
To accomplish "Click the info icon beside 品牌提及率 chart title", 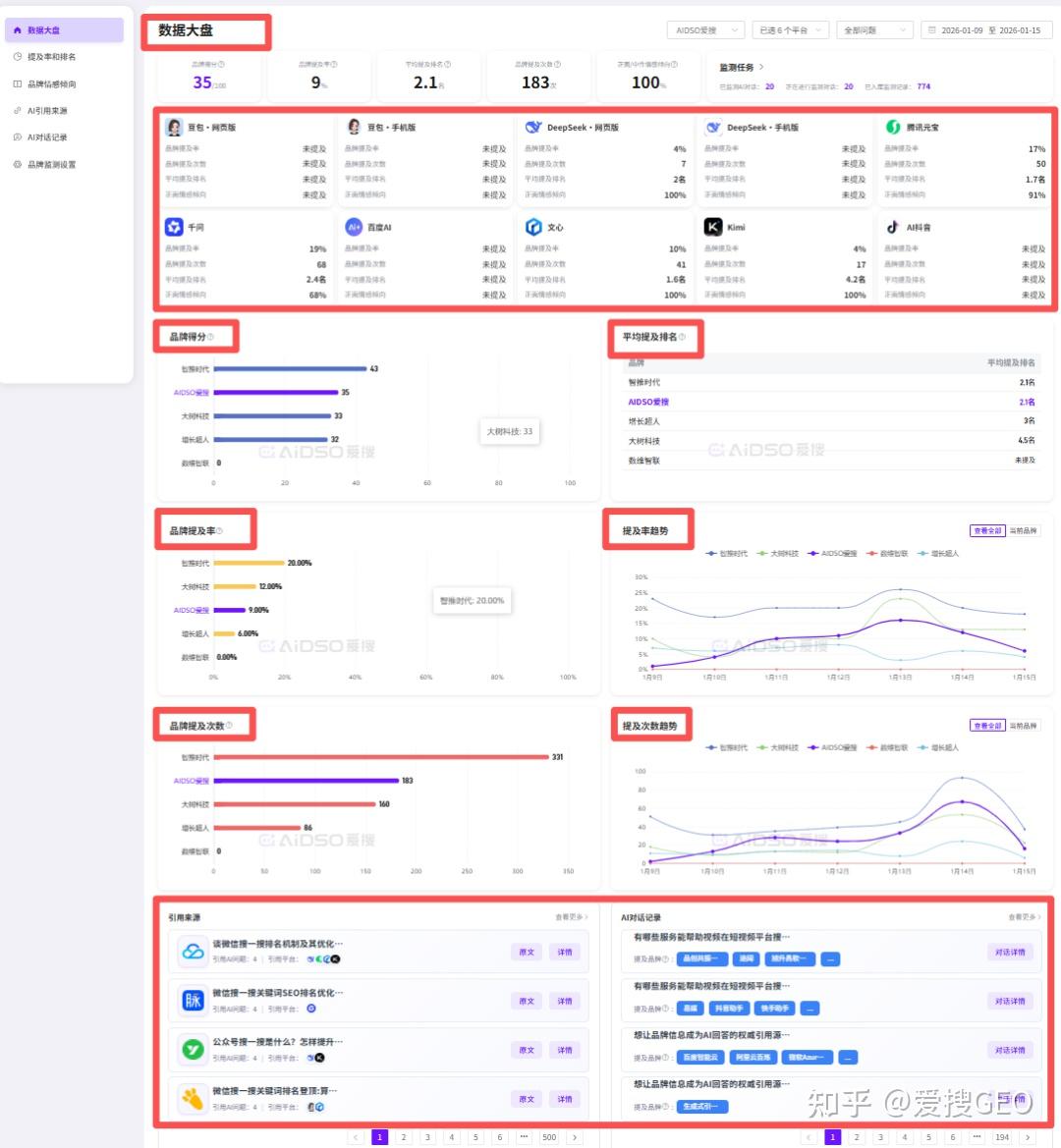I will tap(220, 531).
